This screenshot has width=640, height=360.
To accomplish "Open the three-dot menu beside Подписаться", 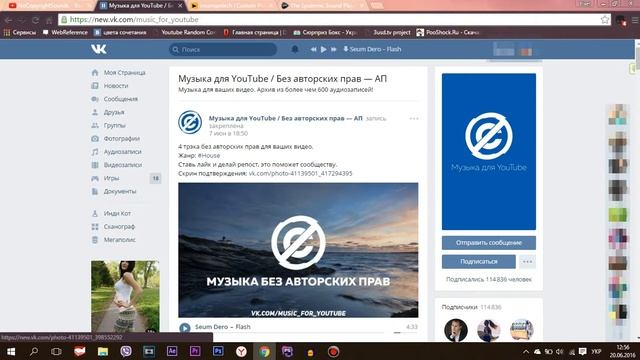I will coord(527,262).
